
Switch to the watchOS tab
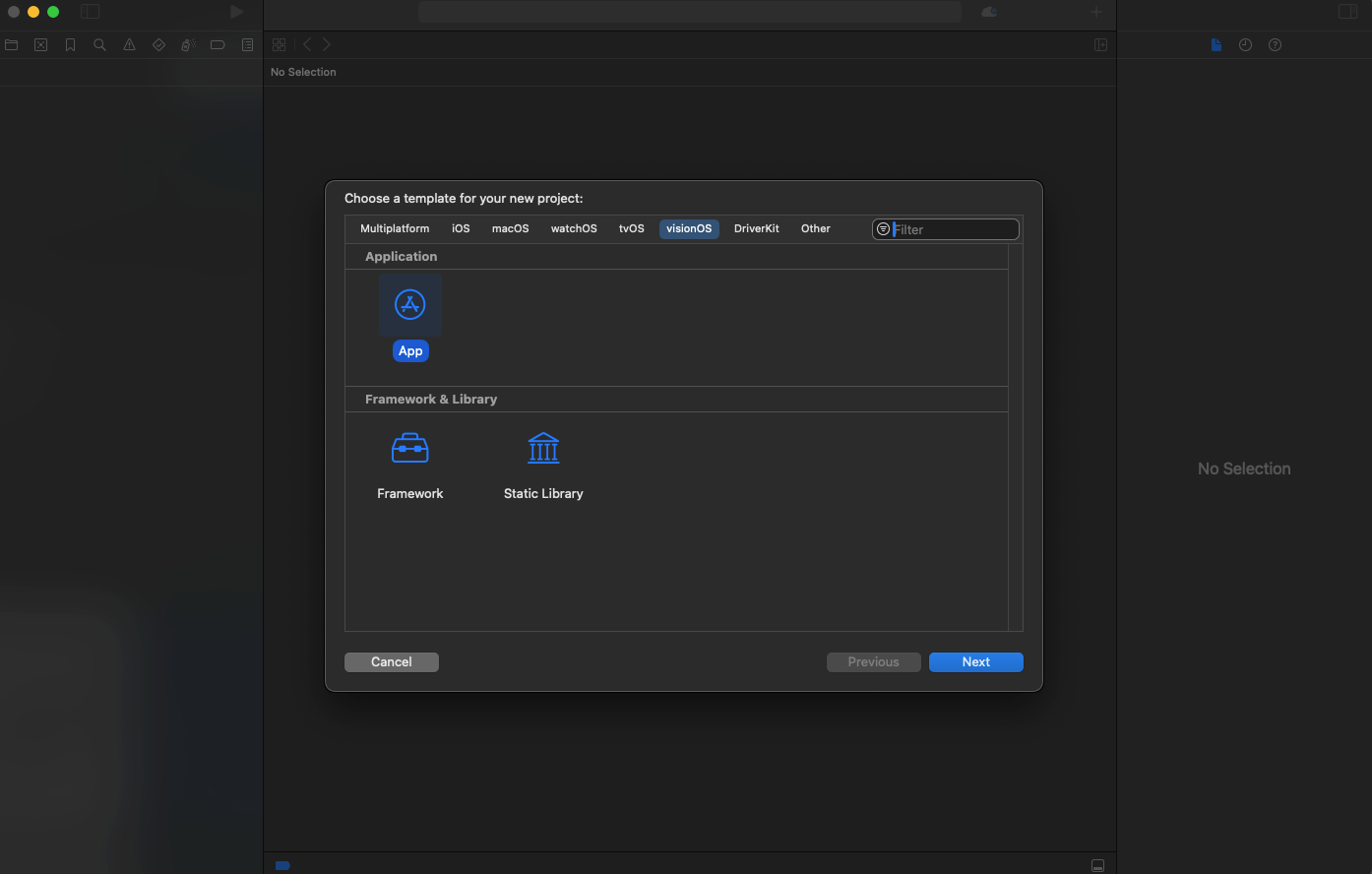[x=574, y=228]
